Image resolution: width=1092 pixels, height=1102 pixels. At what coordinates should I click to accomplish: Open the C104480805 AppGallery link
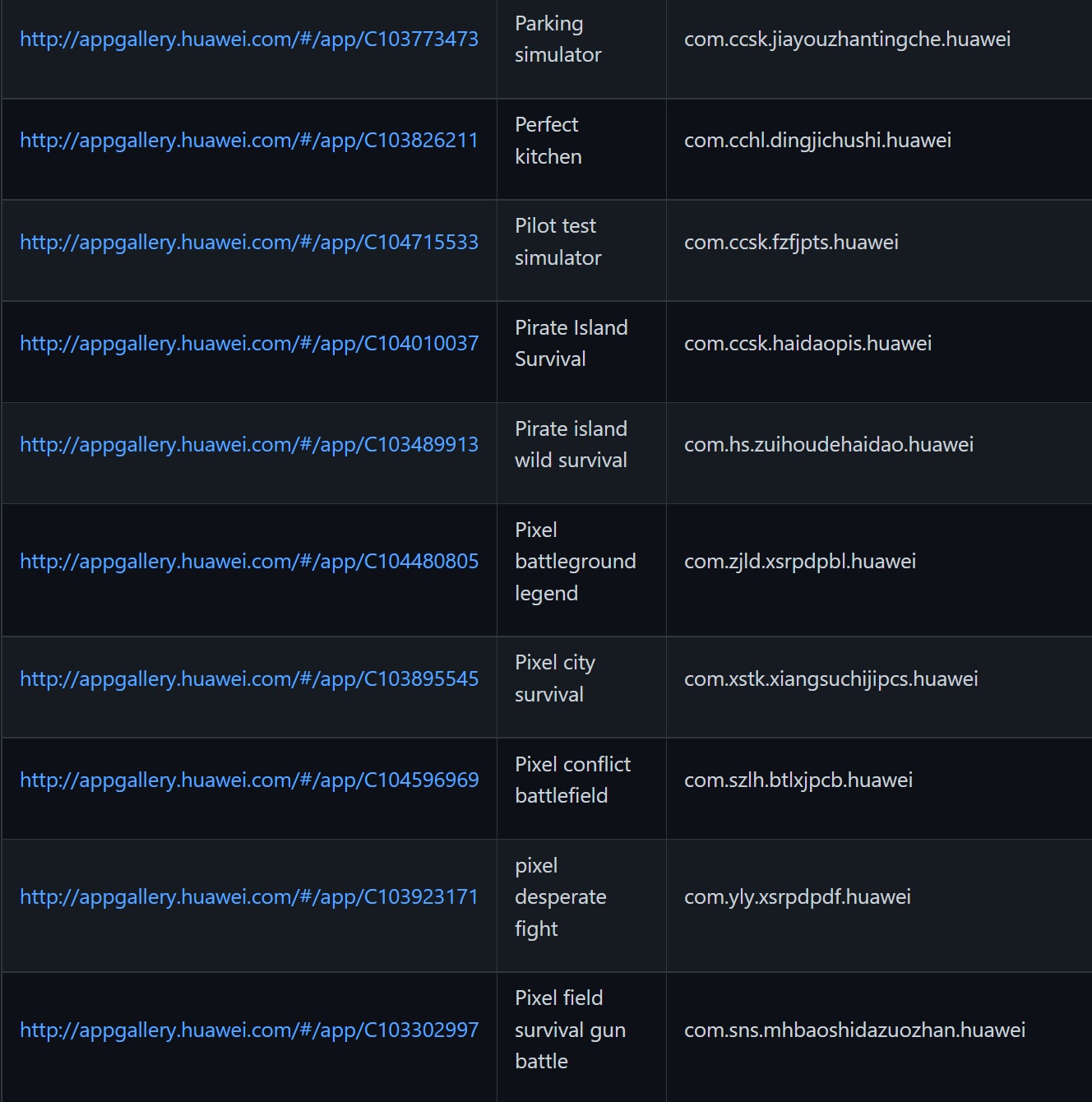coord(248,561)
